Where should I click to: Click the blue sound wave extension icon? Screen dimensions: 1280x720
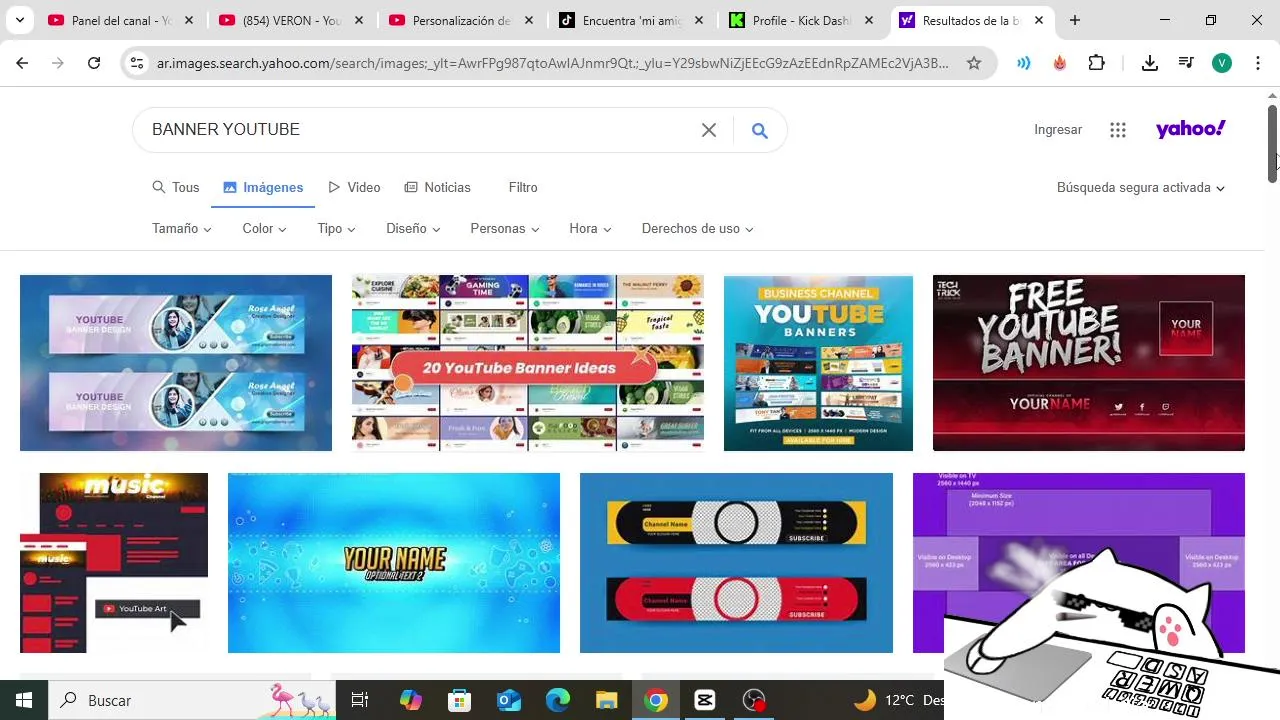tap(1024, 63)
